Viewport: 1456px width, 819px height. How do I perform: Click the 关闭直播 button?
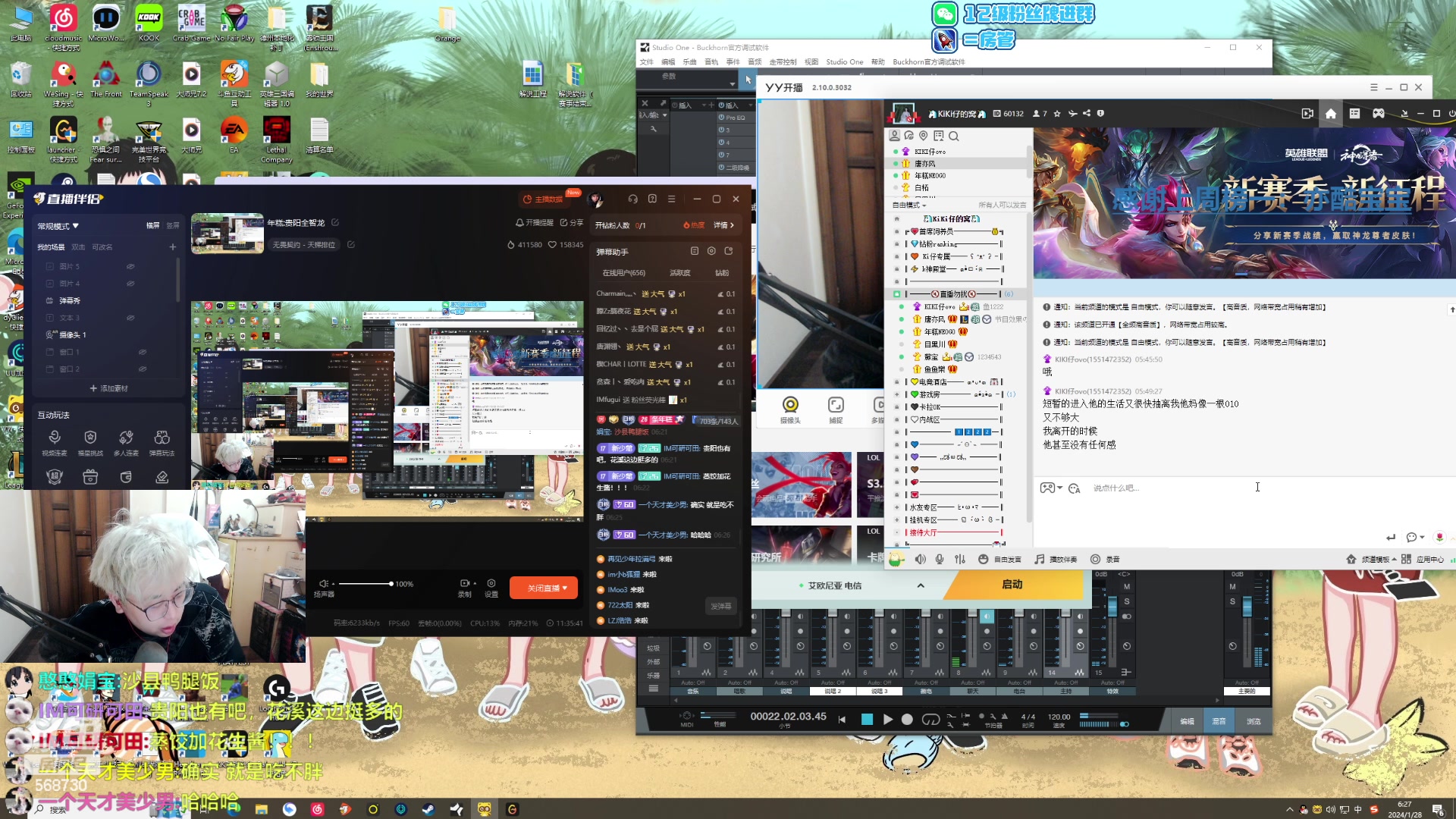coord(544,588)
